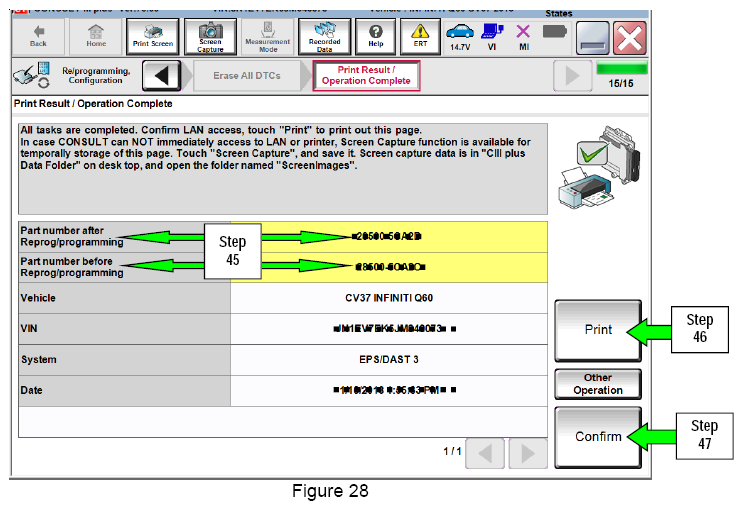Click the Back arrow toolbar icon
This screenshot has width=743, height=510.
click(x=38, y=36)
